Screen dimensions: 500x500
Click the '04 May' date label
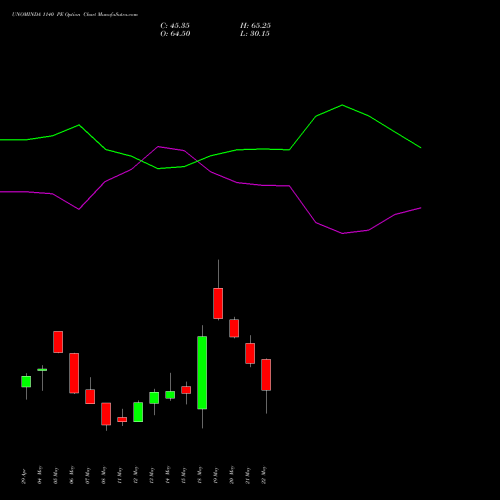click(40, 475)
